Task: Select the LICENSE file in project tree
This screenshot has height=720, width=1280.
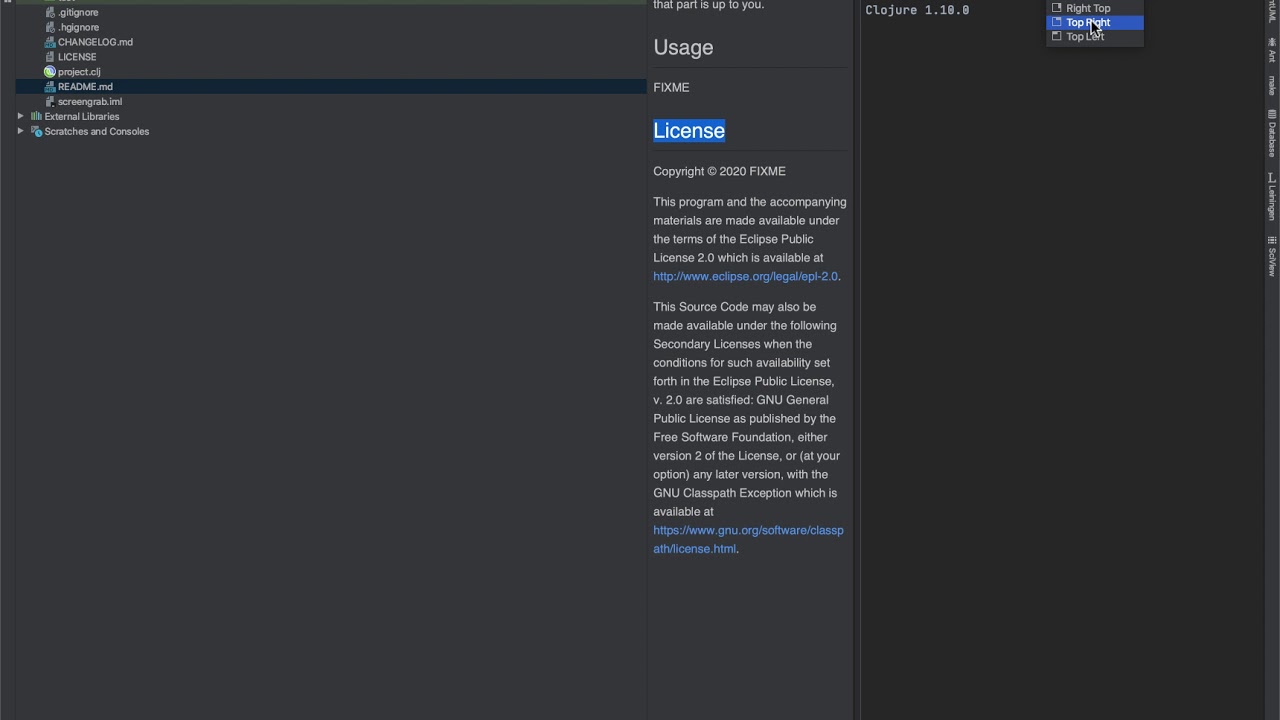Action: coord(77,57)
